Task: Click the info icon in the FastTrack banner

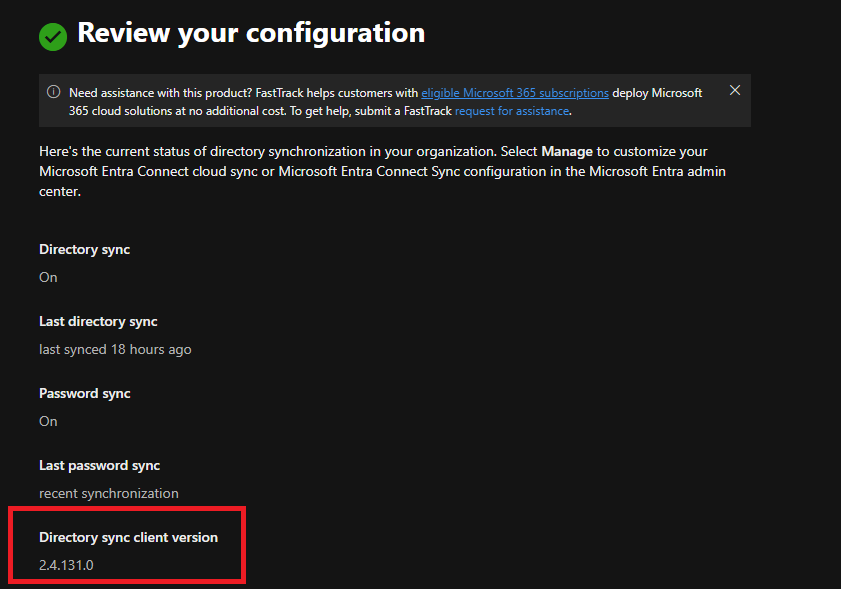Action: [54, 92]
